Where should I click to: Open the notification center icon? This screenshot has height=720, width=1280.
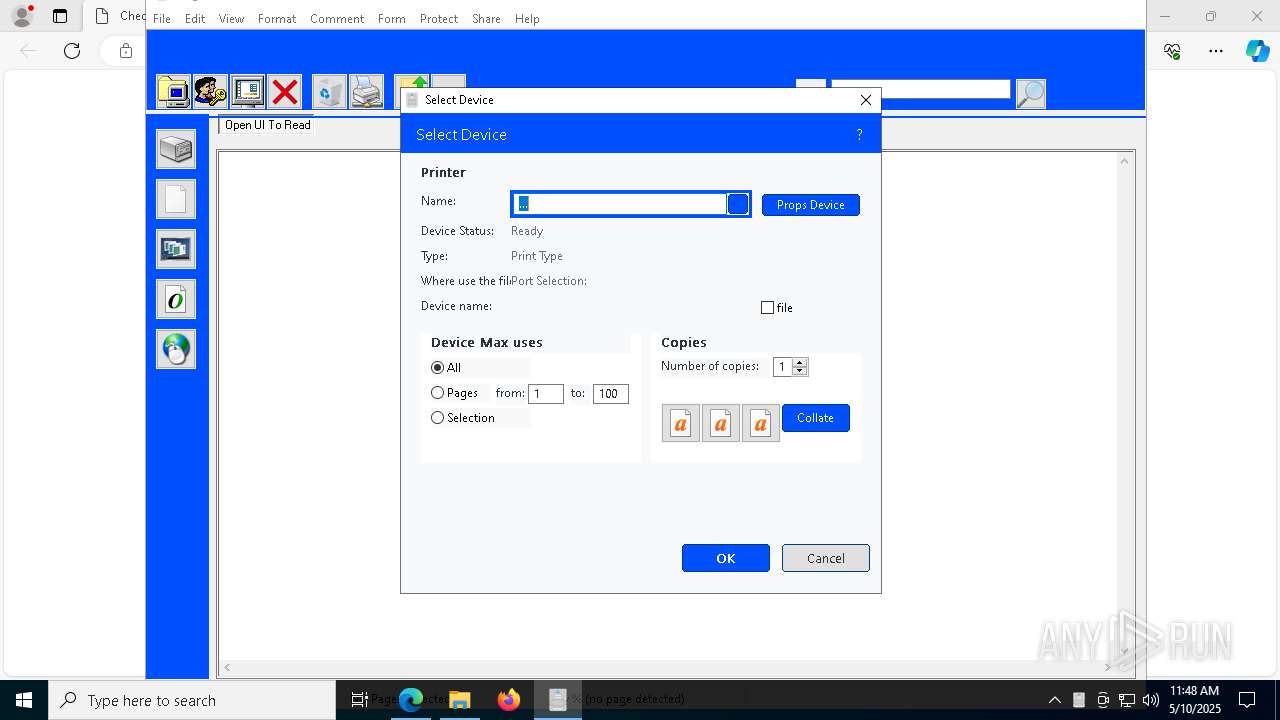click(1247, 700)
